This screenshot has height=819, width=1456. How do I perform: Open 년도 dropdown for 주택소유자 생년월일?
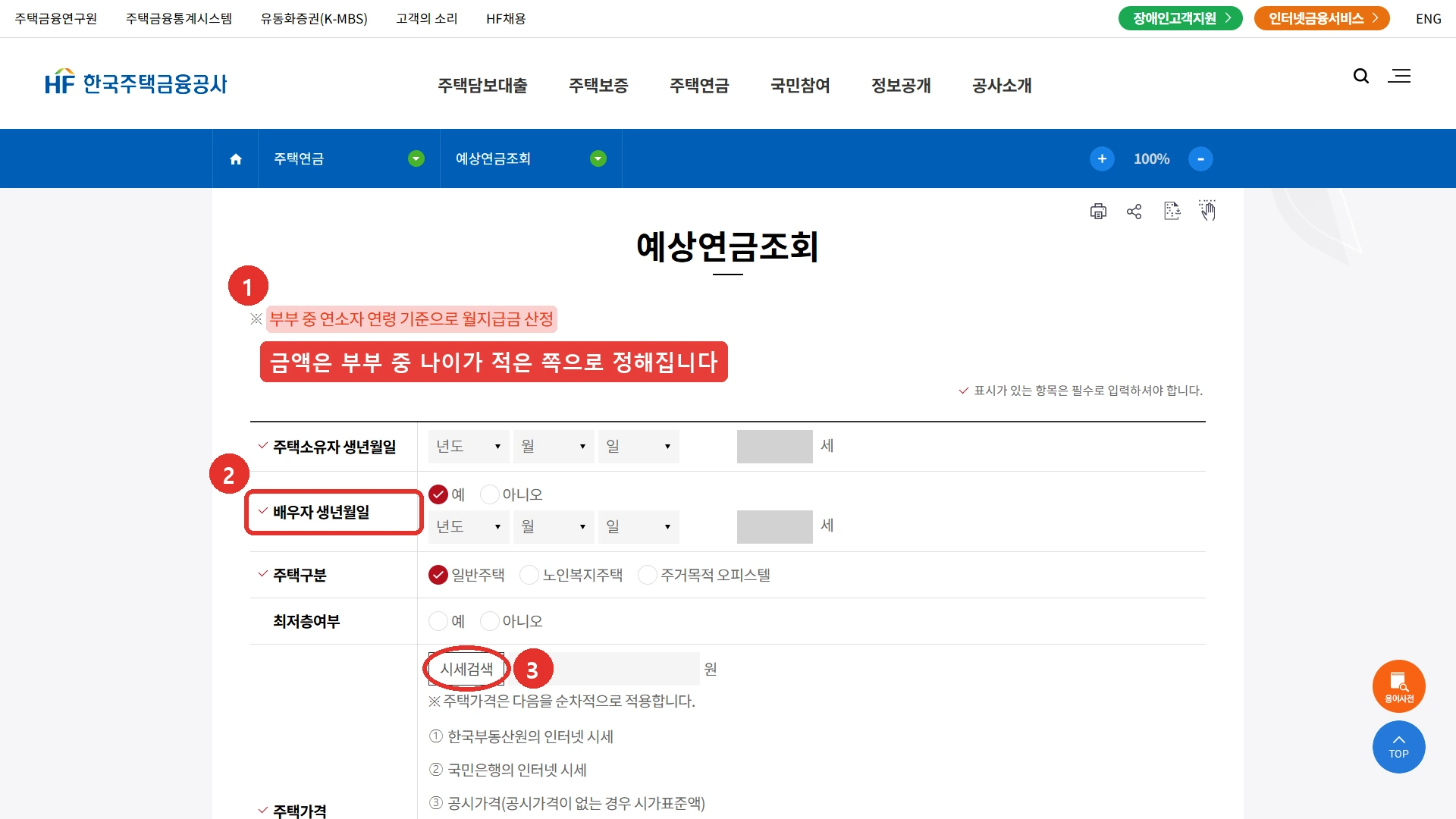click(x=469, y=447)
